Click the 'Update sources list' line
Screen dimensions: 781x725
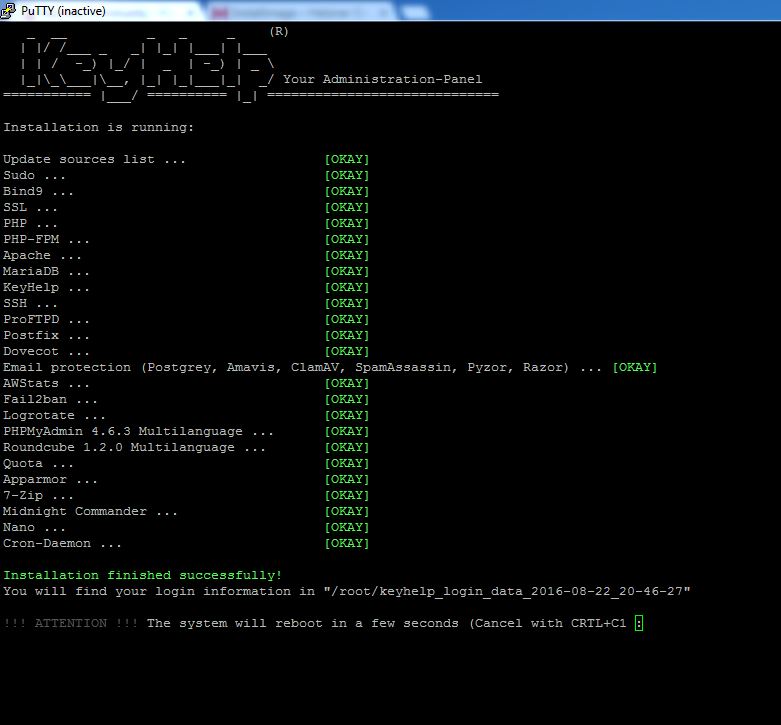tap(94, 159)
